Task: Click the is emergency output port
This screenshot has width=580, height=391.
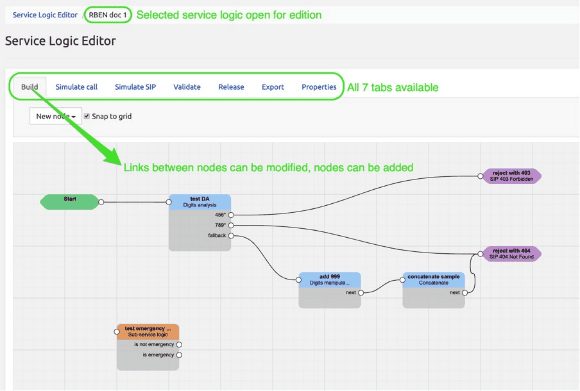Action: coord(179,355)
